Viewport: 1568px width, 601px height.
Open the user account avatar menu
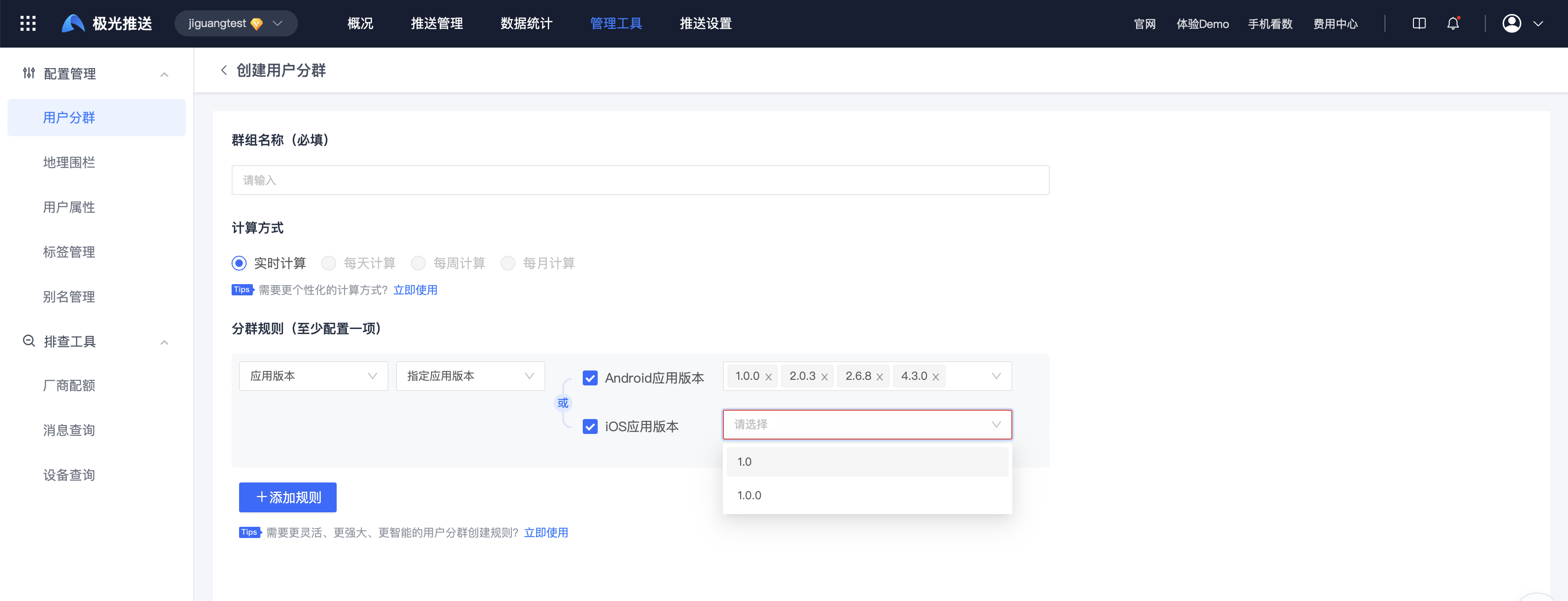(1511, 24)
